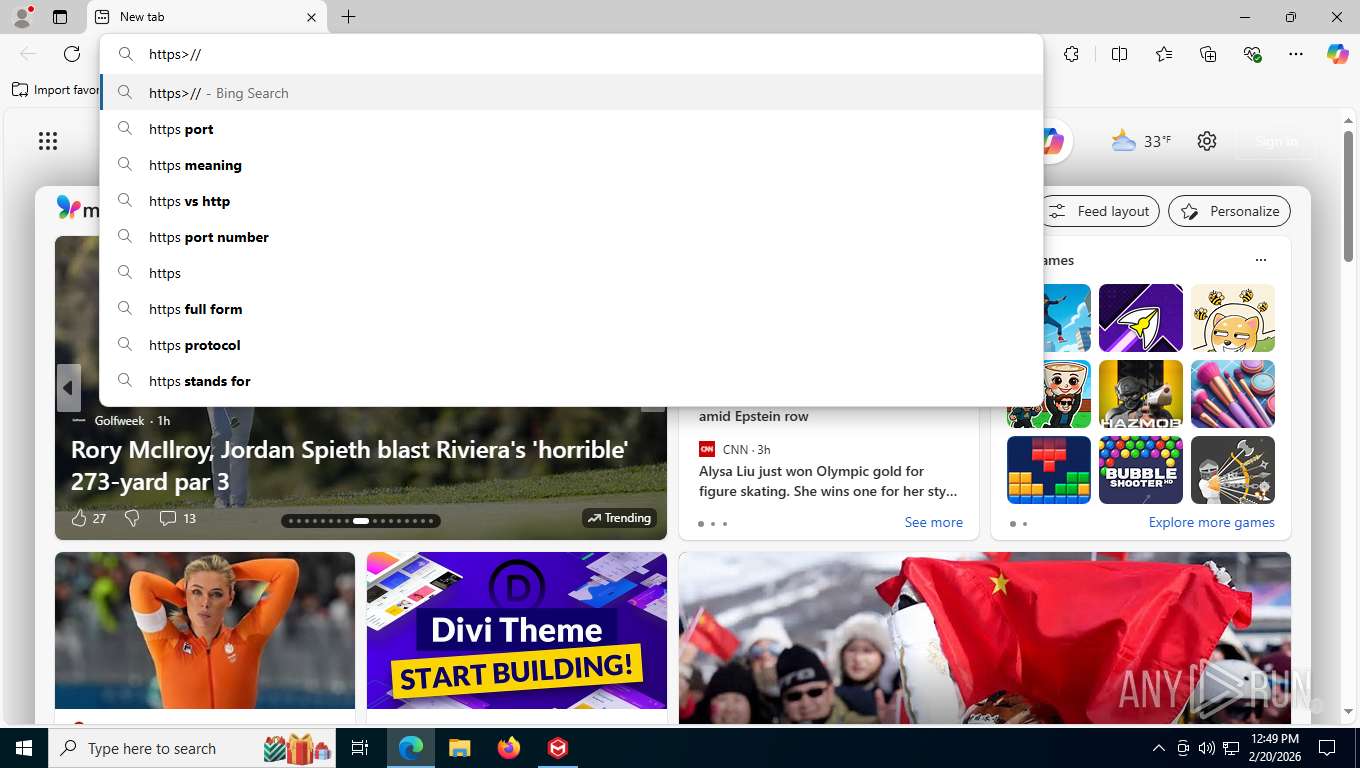The height and width of the screenshot is (768, 1360).
Task: Click the page vertical scrollbar
Action: click(x=1348, y=196)
